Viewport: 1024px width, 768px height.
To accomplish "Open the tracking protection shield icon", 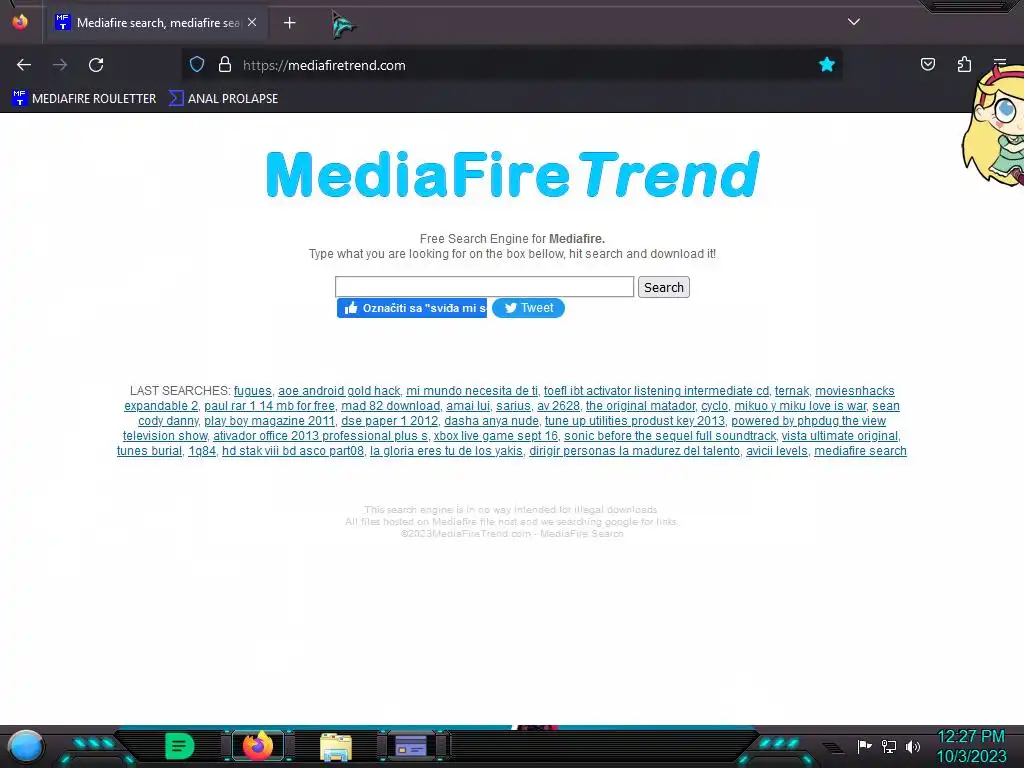I will (197, 65).
